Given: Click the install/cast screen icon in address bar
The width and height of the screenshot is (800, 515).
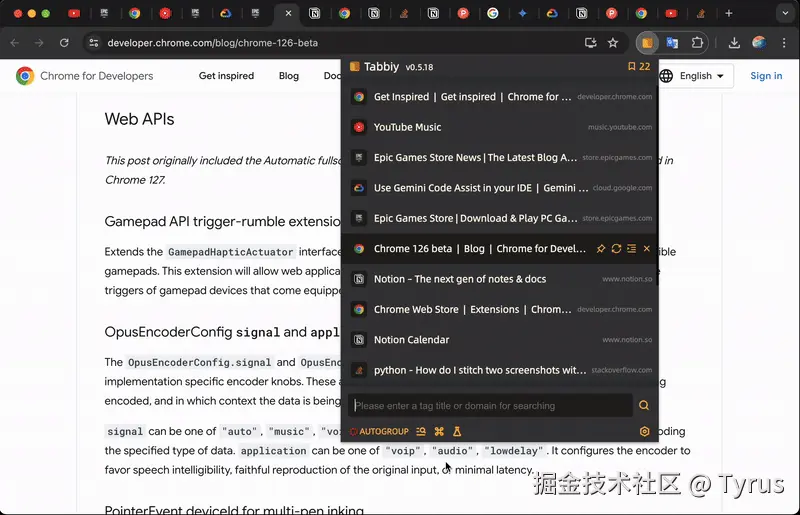Looking at the screenshot, I should [590, 43].
